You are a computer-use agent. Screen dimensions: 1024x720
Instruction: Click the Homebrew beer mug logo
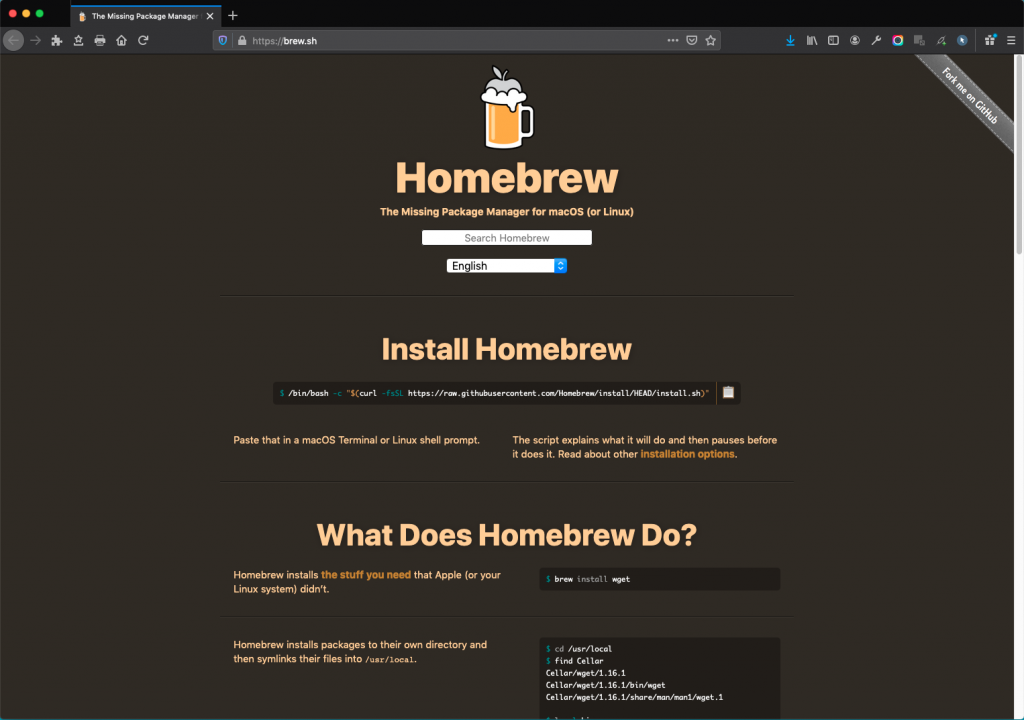pyautogui.click(x=507, y=107)
